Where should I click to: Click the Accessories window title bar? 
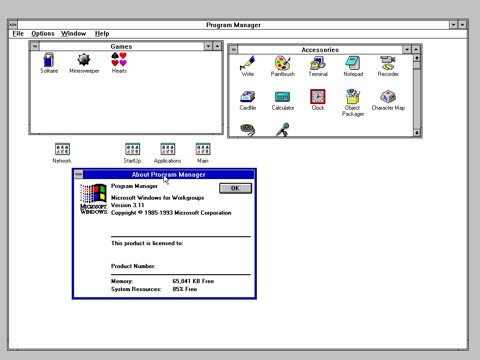click(x=320, y=50)
